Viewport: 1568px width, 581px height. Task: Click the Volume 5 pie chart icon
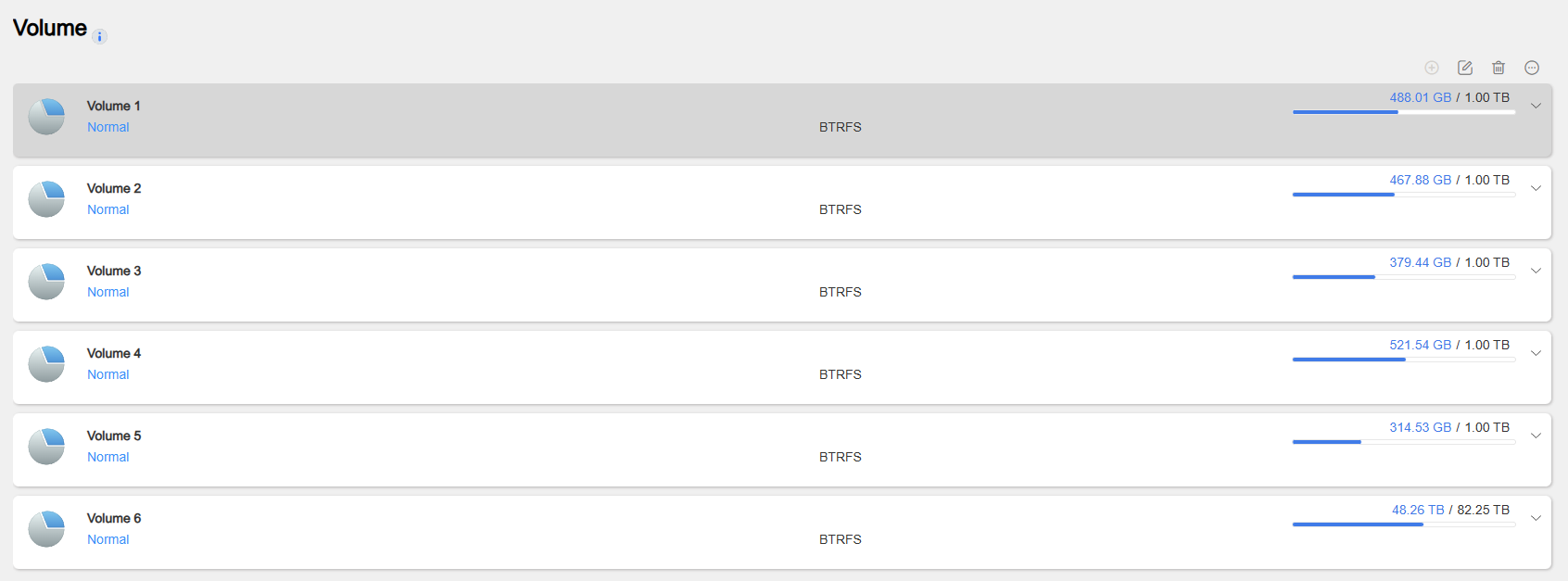(46, 447)
